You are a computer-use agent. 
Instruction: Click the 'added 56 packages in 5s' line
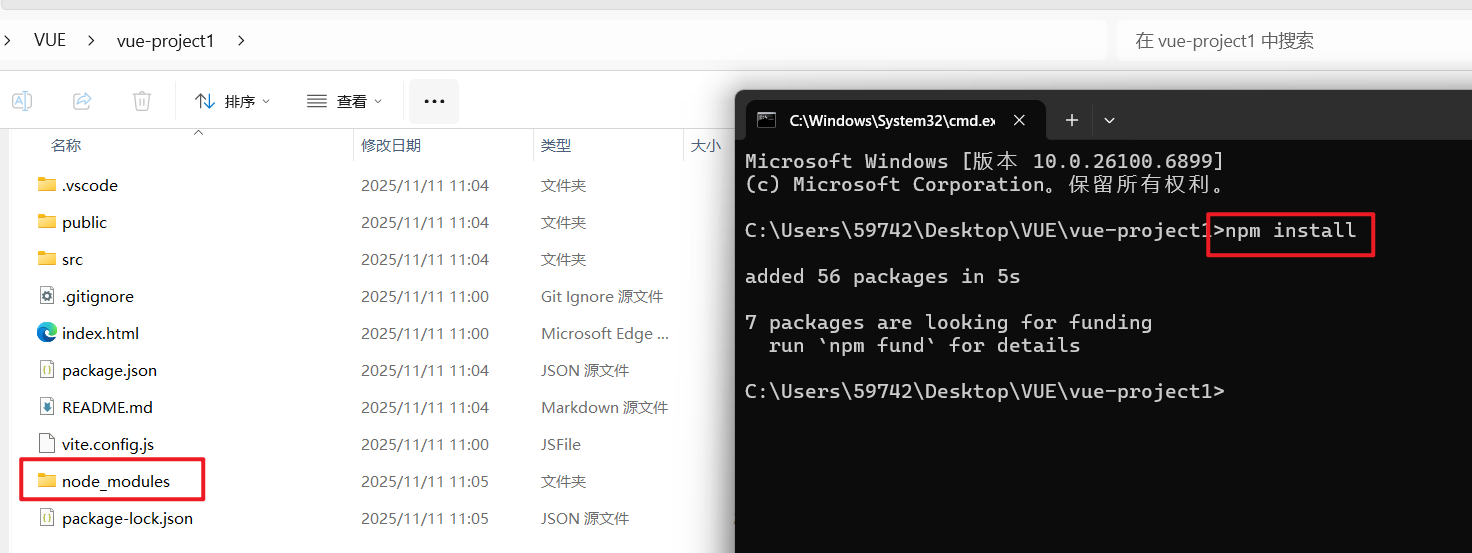pos(883,276)
